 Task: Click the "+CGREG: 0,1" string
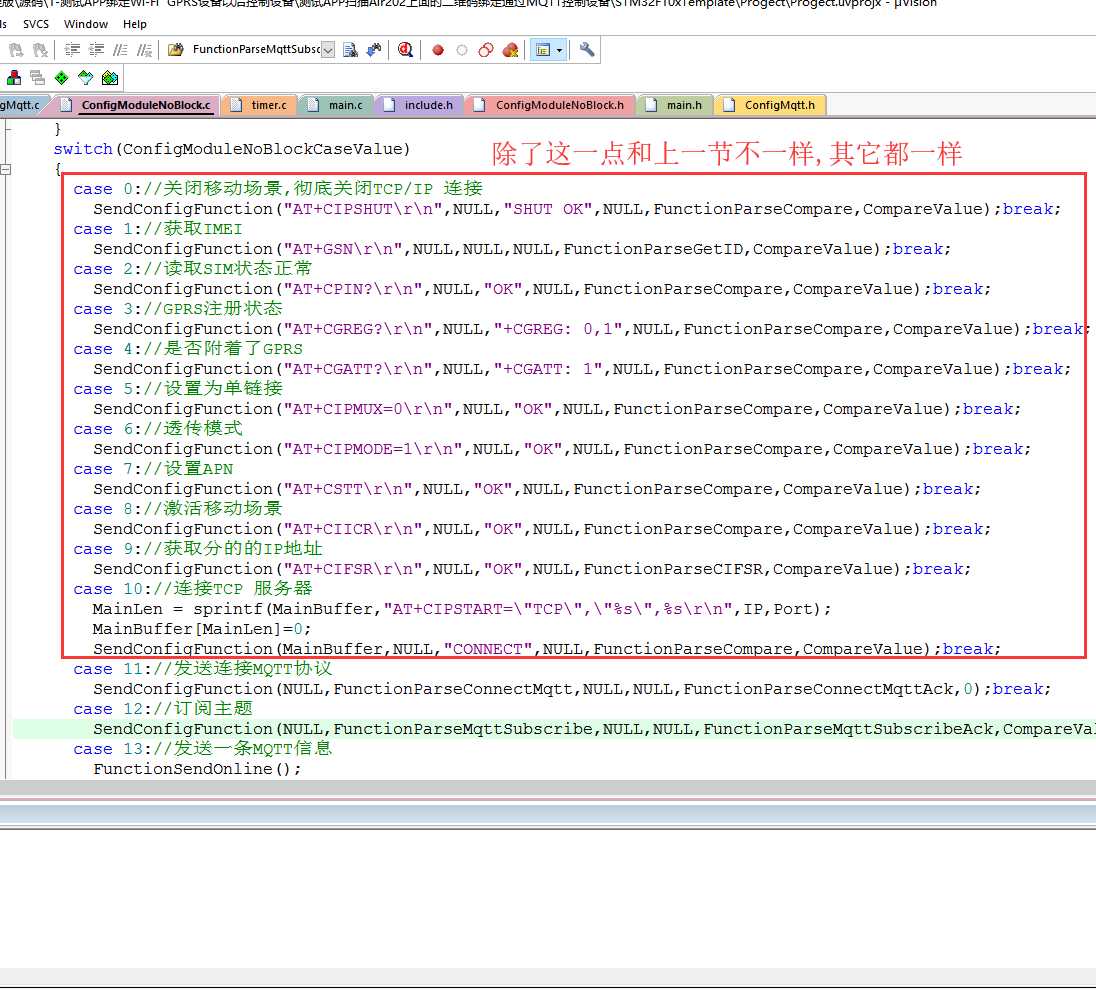[558, 329]
